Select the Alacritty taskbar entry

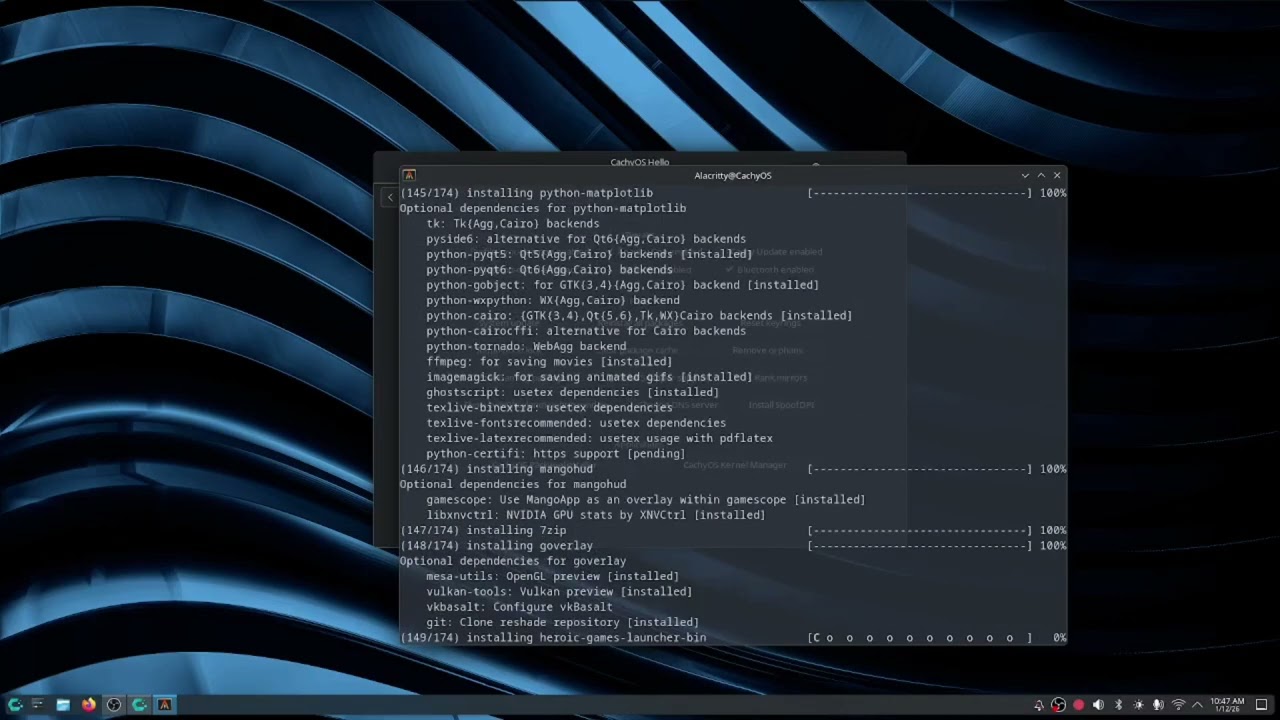point(164,705)
